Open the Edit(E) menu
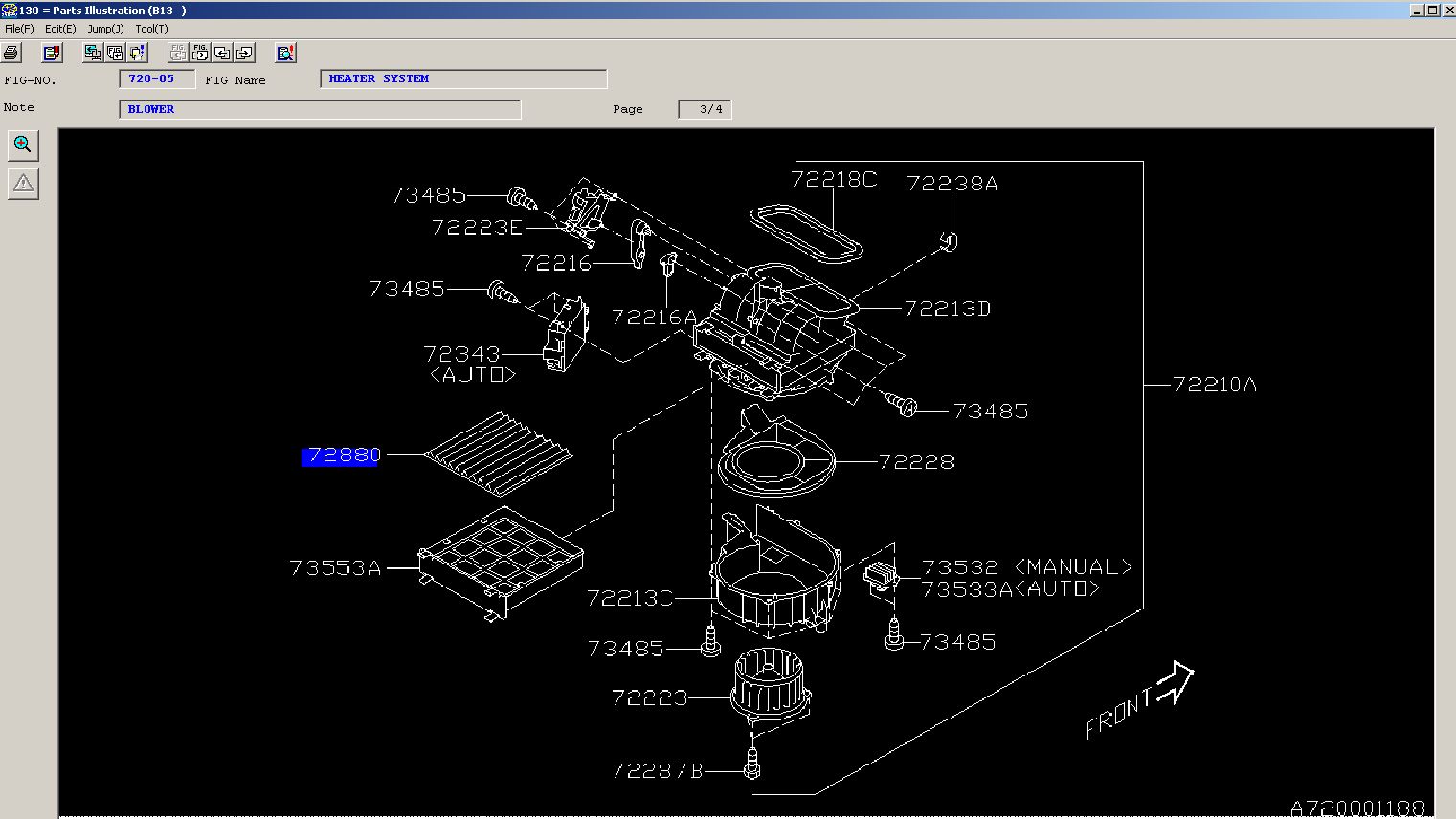 coord(60,29)
